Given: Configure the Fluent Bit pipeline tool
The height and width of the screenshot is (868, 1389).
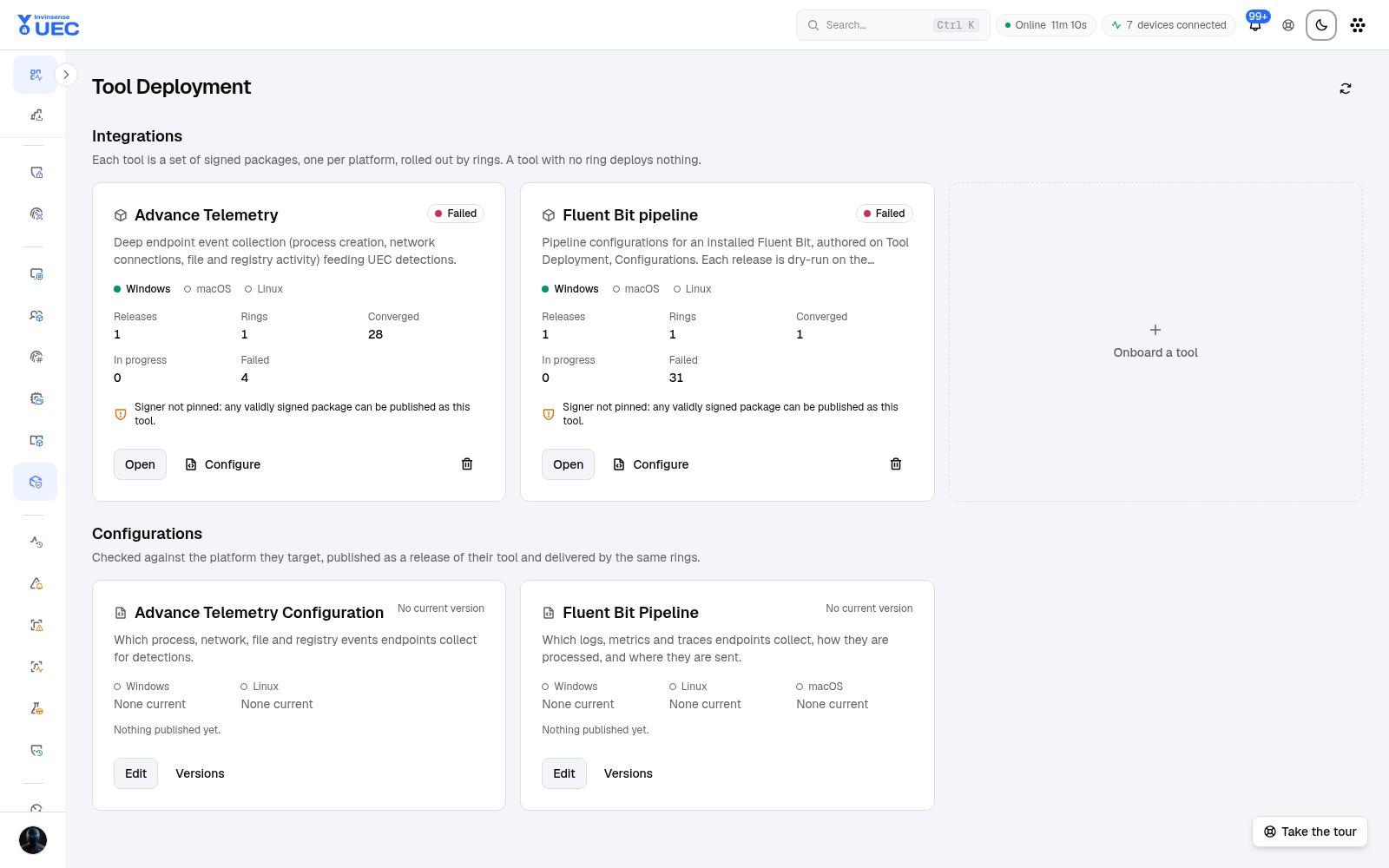Looking at the screenshot, I should tap(651, 464).
